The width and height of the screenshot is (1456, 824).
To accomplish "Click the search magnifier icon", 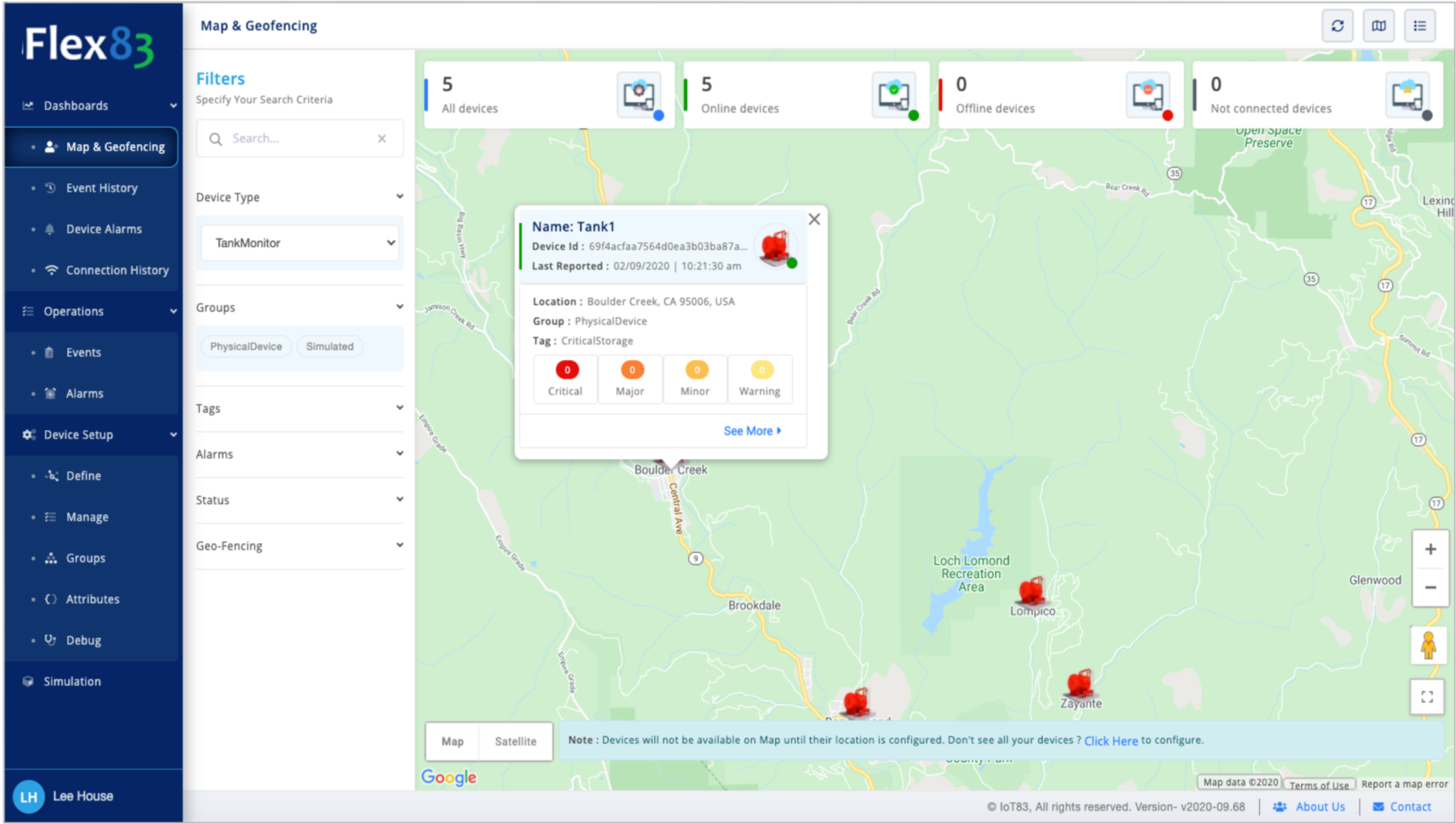I will click(x=216, y=139).
